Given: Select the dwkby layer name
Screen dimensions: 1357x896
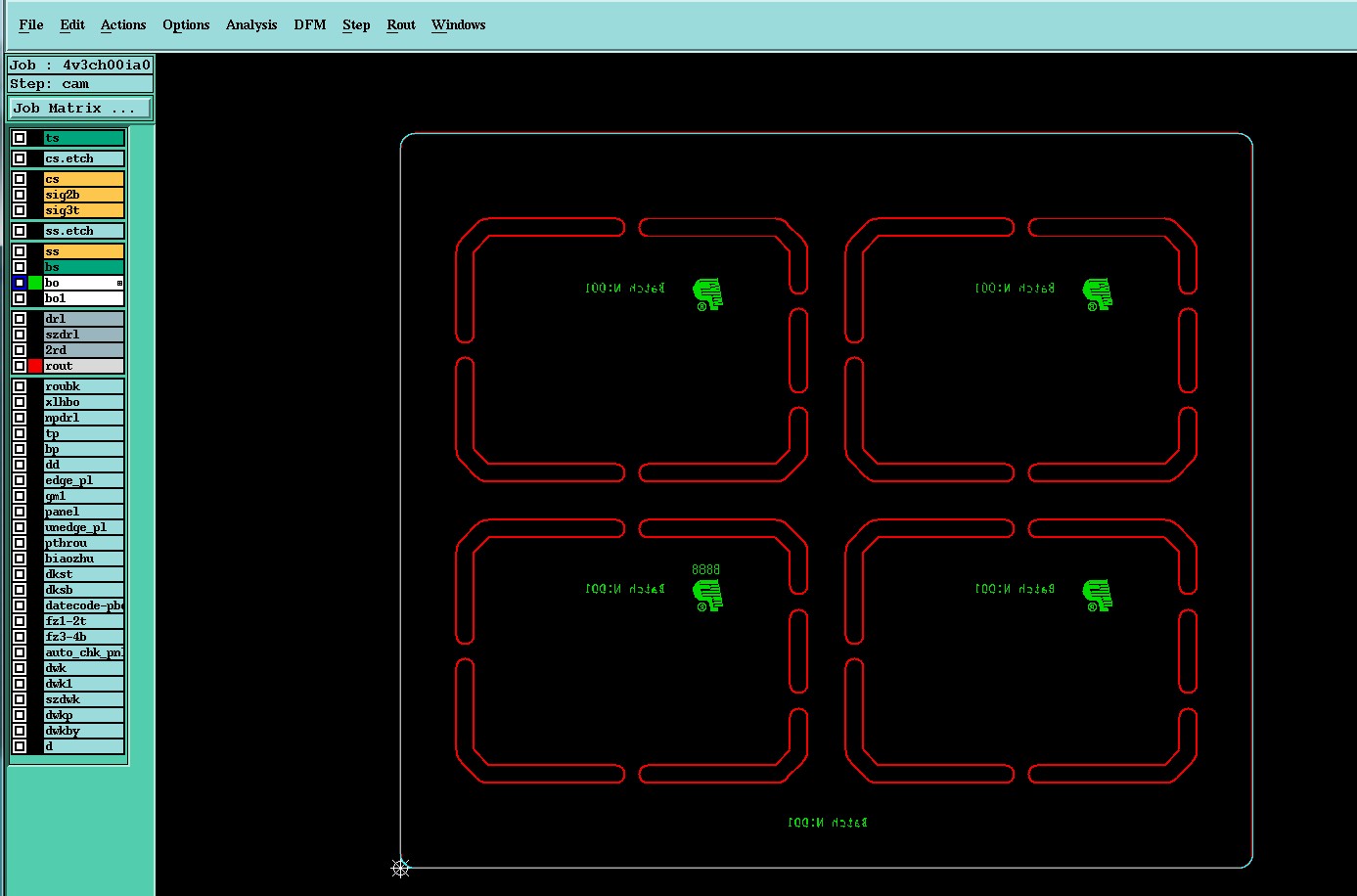Looking at the screenshot, I should pos(84,731).
